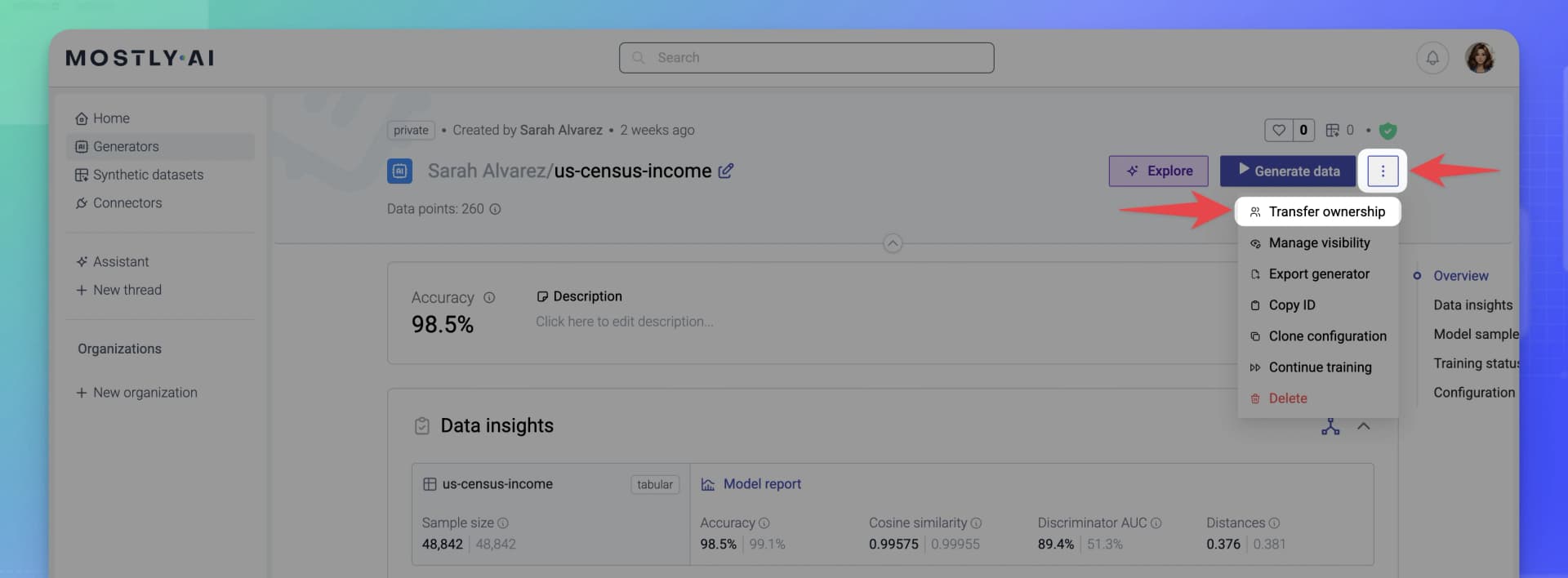Click the blue generator icon beside title

399,171
